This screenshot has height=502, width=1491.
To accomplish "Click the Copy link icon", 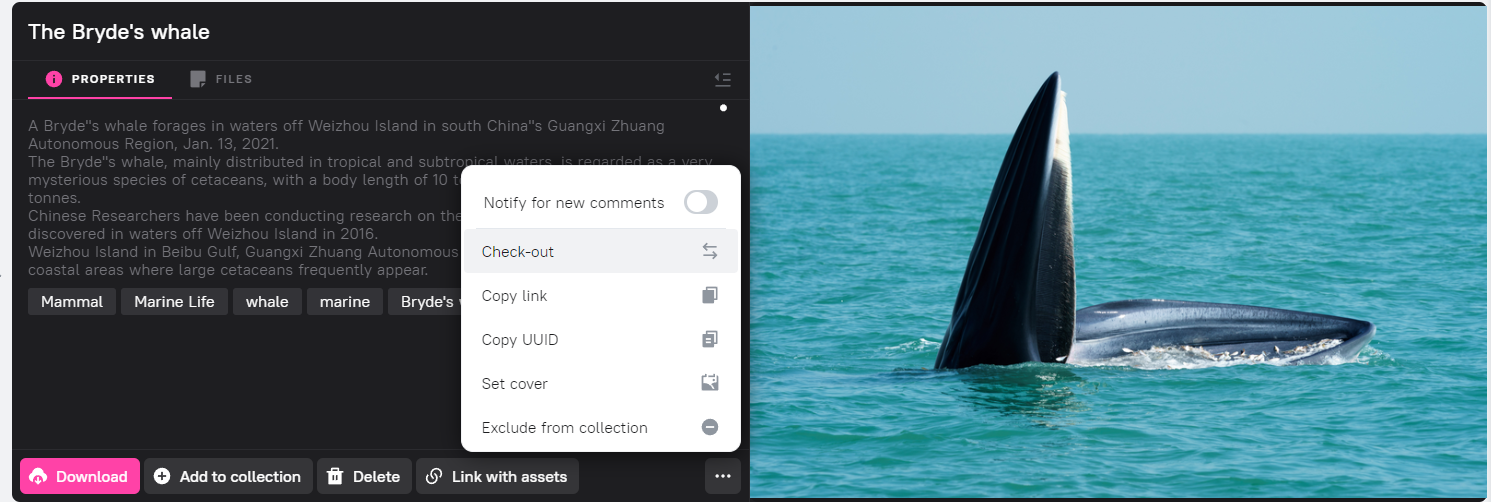I will (x=709, y=296).
